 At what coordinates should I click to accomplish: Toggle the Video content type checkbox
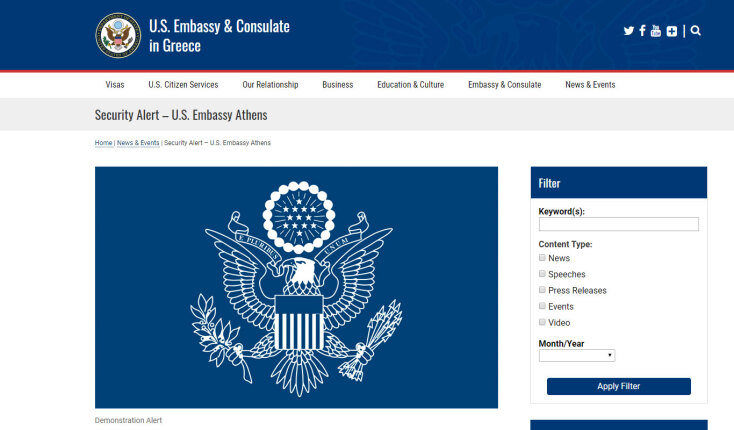point(543,322)
